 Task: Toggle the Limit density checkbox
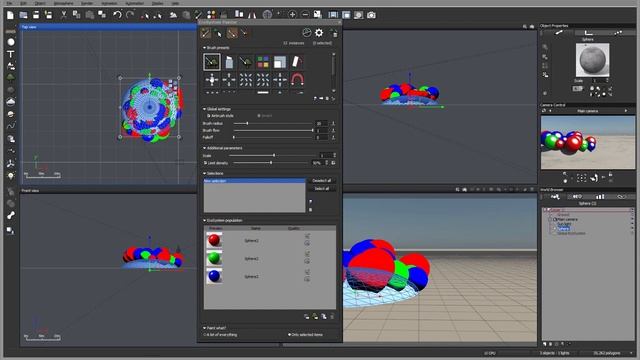coord(205,163)
